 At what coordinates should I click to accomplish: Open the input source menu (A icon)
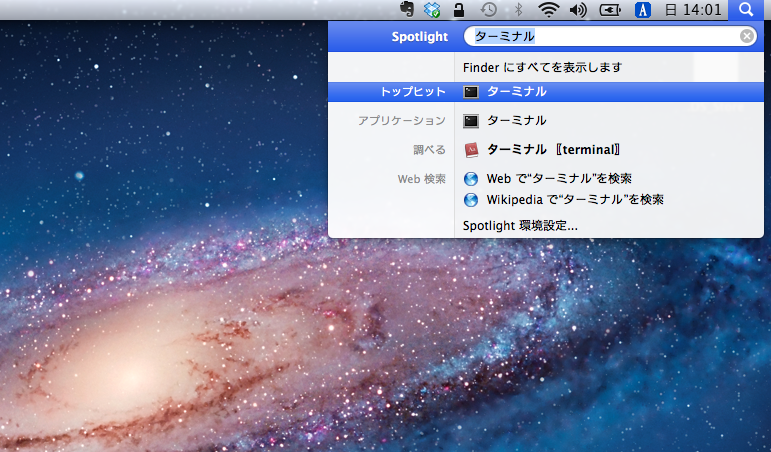[642, 10]
